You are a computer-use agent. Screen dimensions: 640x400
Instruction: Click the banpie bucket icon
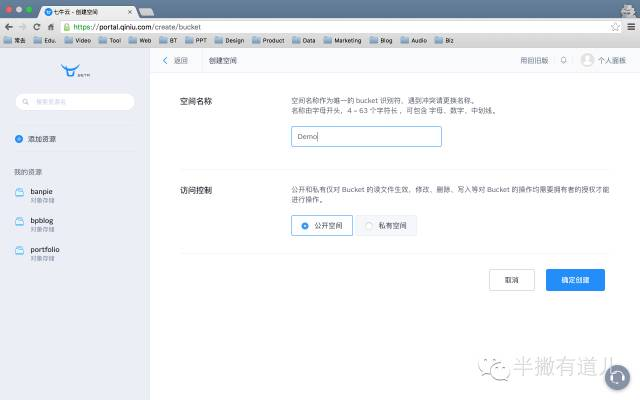pos(19,191)
